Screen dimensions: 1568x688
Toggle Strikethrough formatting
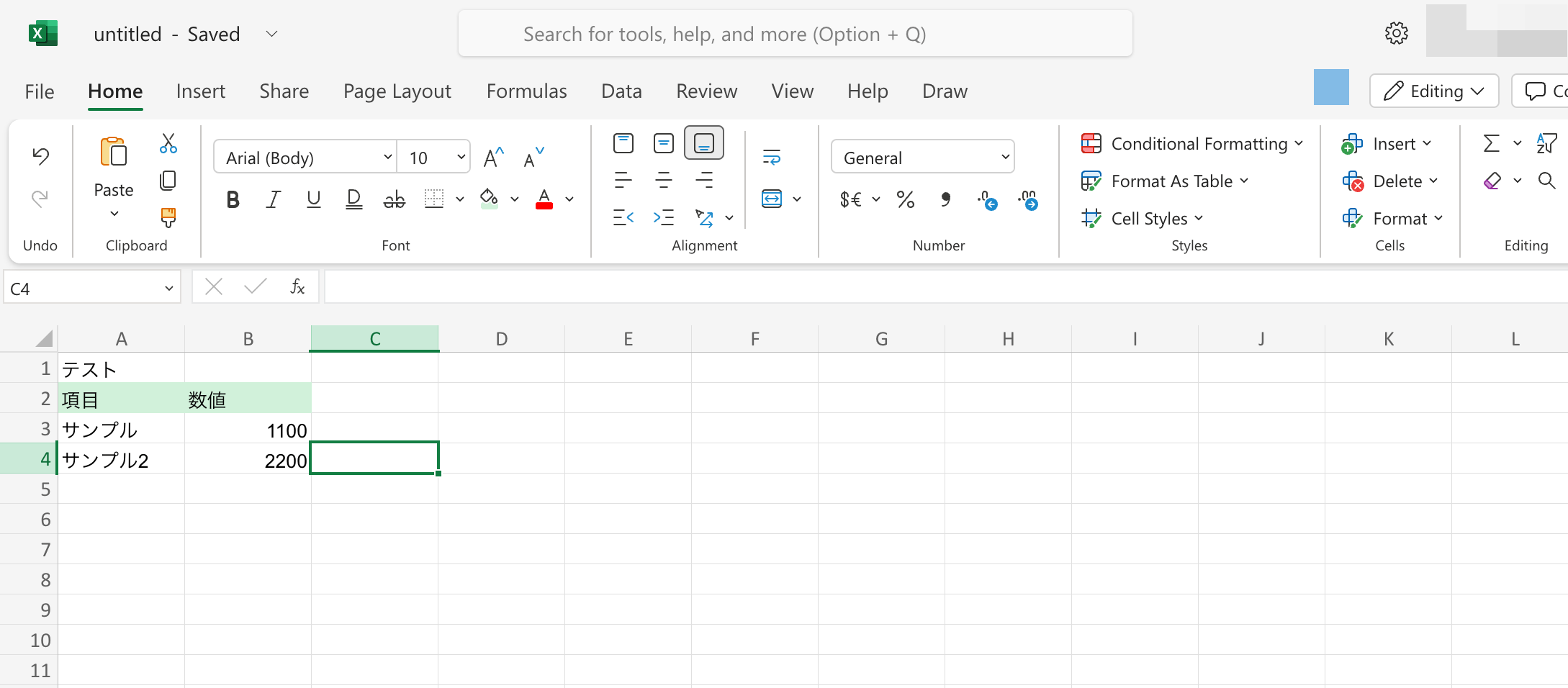point(394,199)
